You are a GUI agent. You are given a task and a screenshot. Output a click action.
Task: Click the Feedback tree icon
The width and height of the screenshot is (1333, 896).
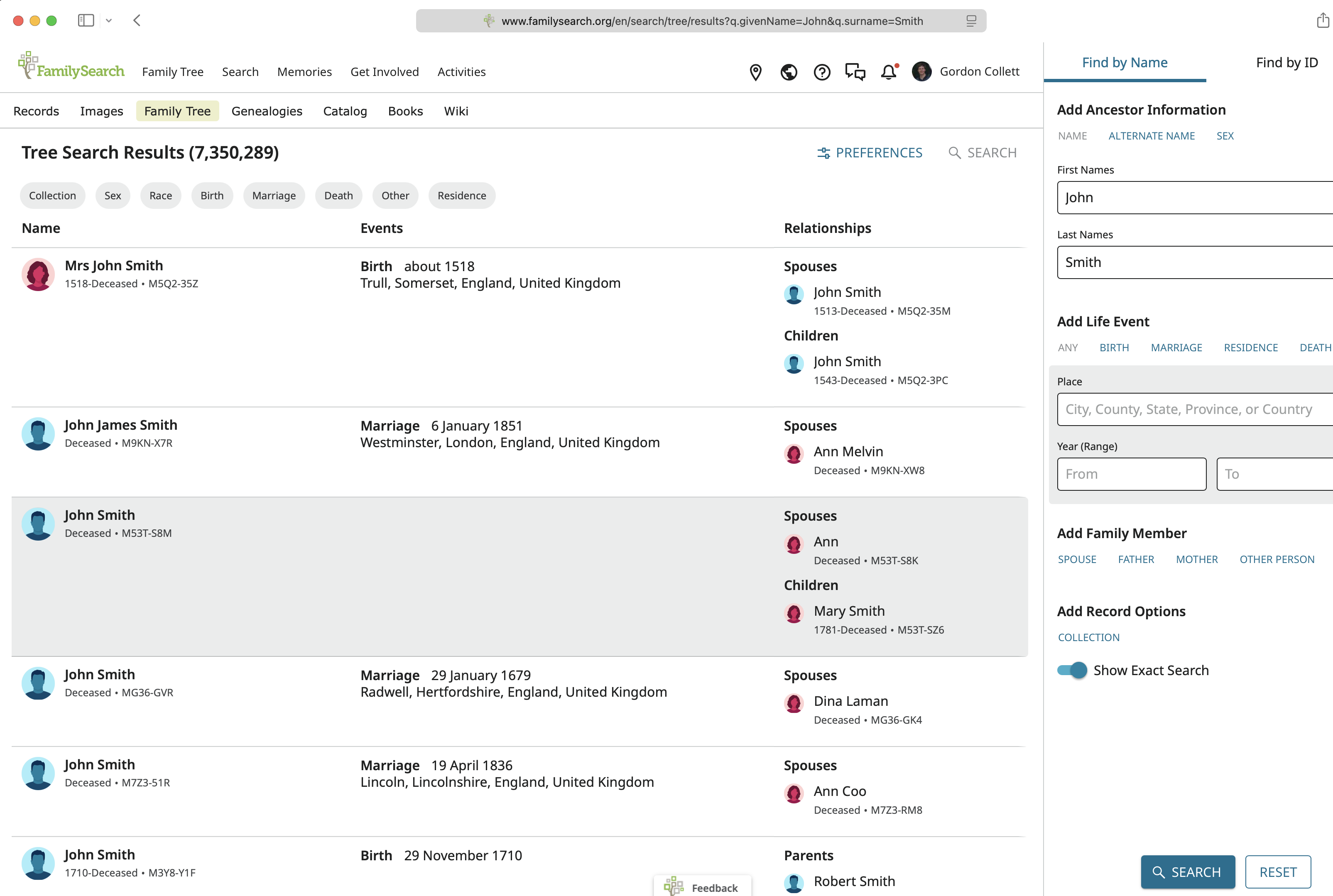pos(674,887)
